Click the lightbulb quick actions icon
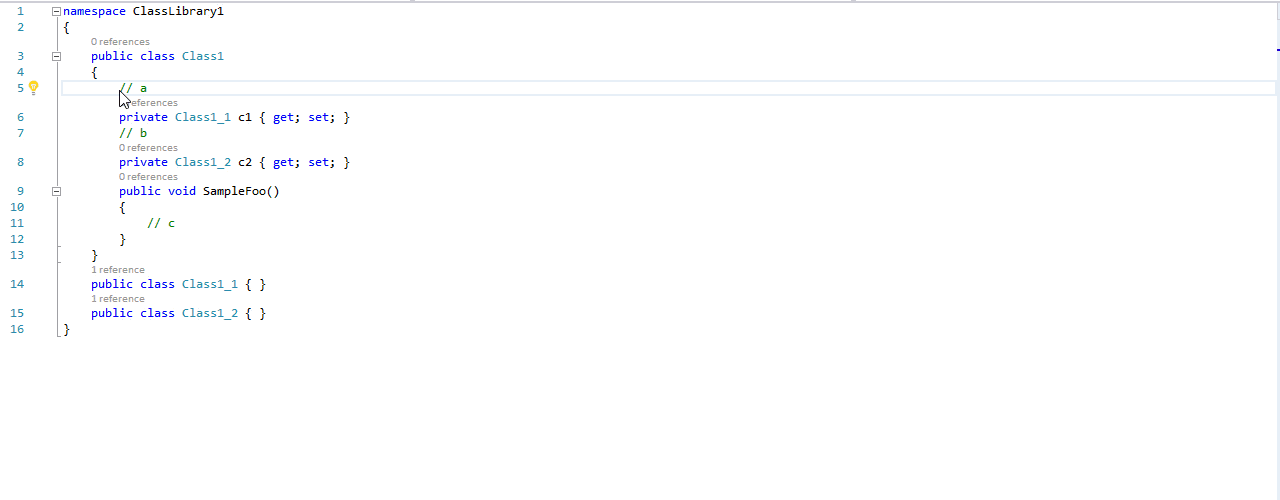Screen dimensions: 1280x500 tap(33, 88)
